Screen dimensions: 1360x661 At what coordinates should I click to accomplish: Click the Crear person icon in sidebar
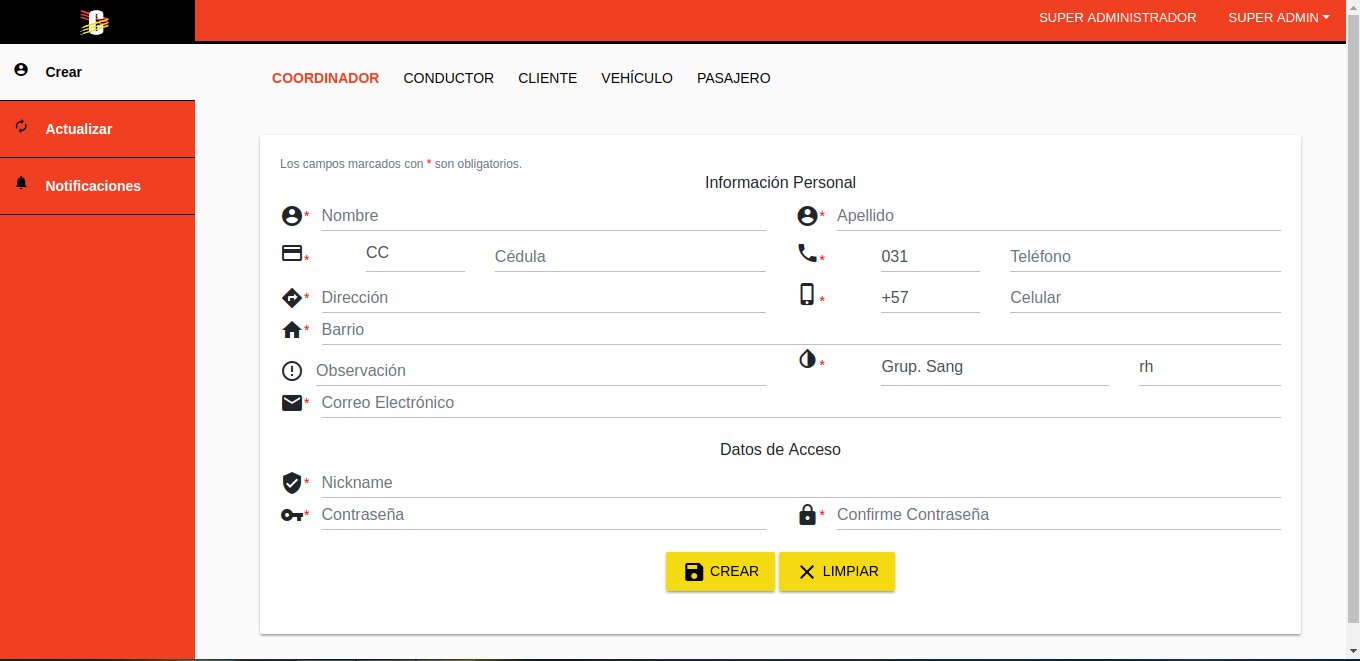[21, 70]
